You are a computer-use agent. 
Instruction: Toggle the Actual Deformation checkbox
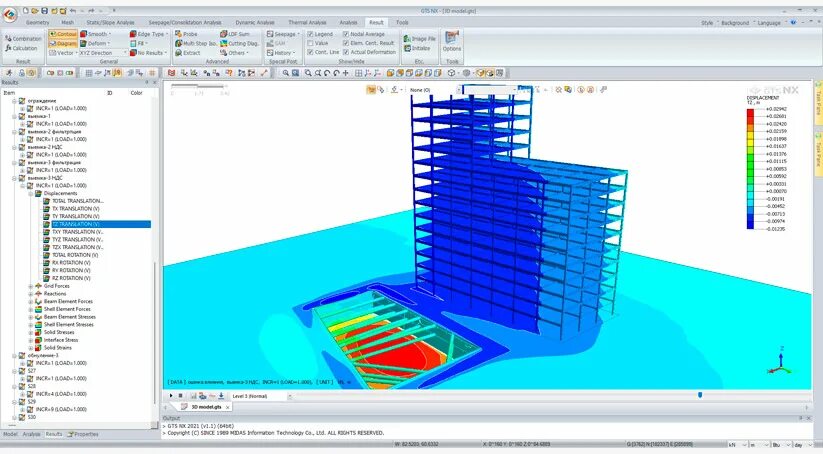click(346, 52)
